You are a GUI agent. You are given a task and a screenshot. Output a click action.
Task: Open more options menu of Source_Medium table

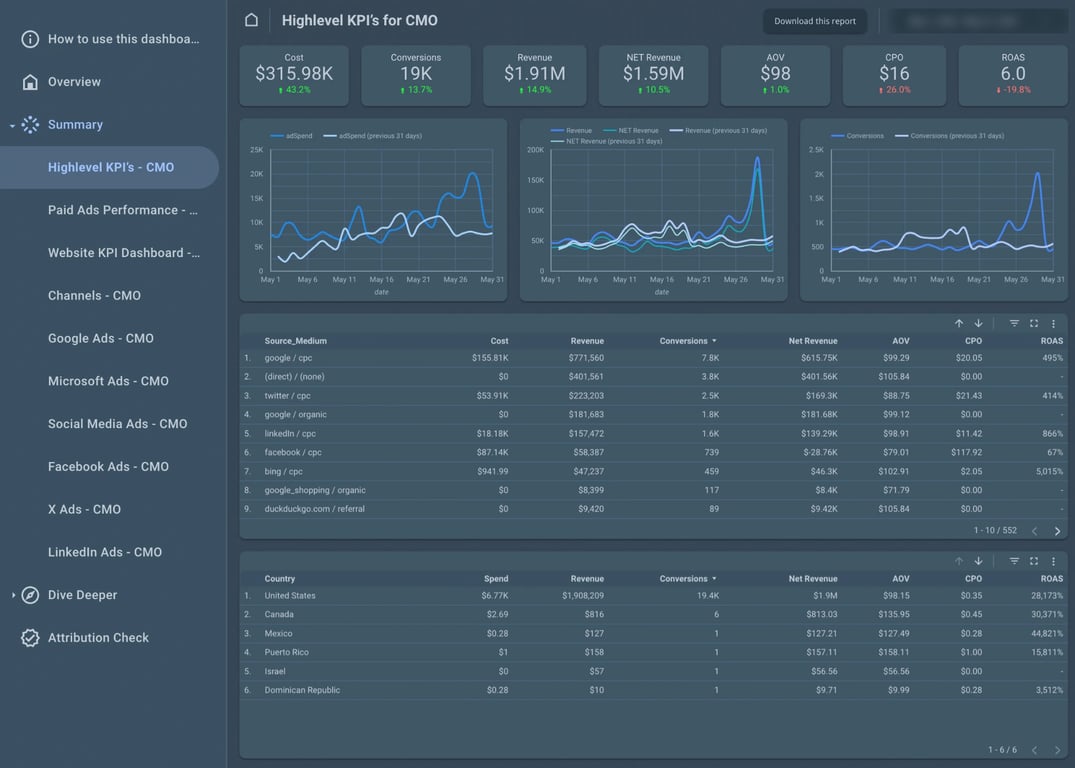click(x=1054, y=323)
